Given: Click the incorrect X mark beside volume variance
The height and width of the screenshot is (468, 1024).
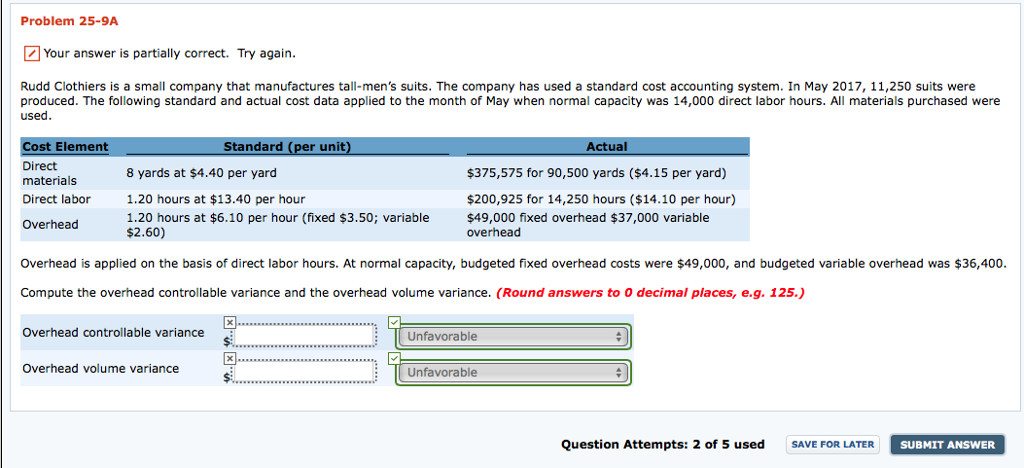Looking at the screenshot, I should pos(229,358).
